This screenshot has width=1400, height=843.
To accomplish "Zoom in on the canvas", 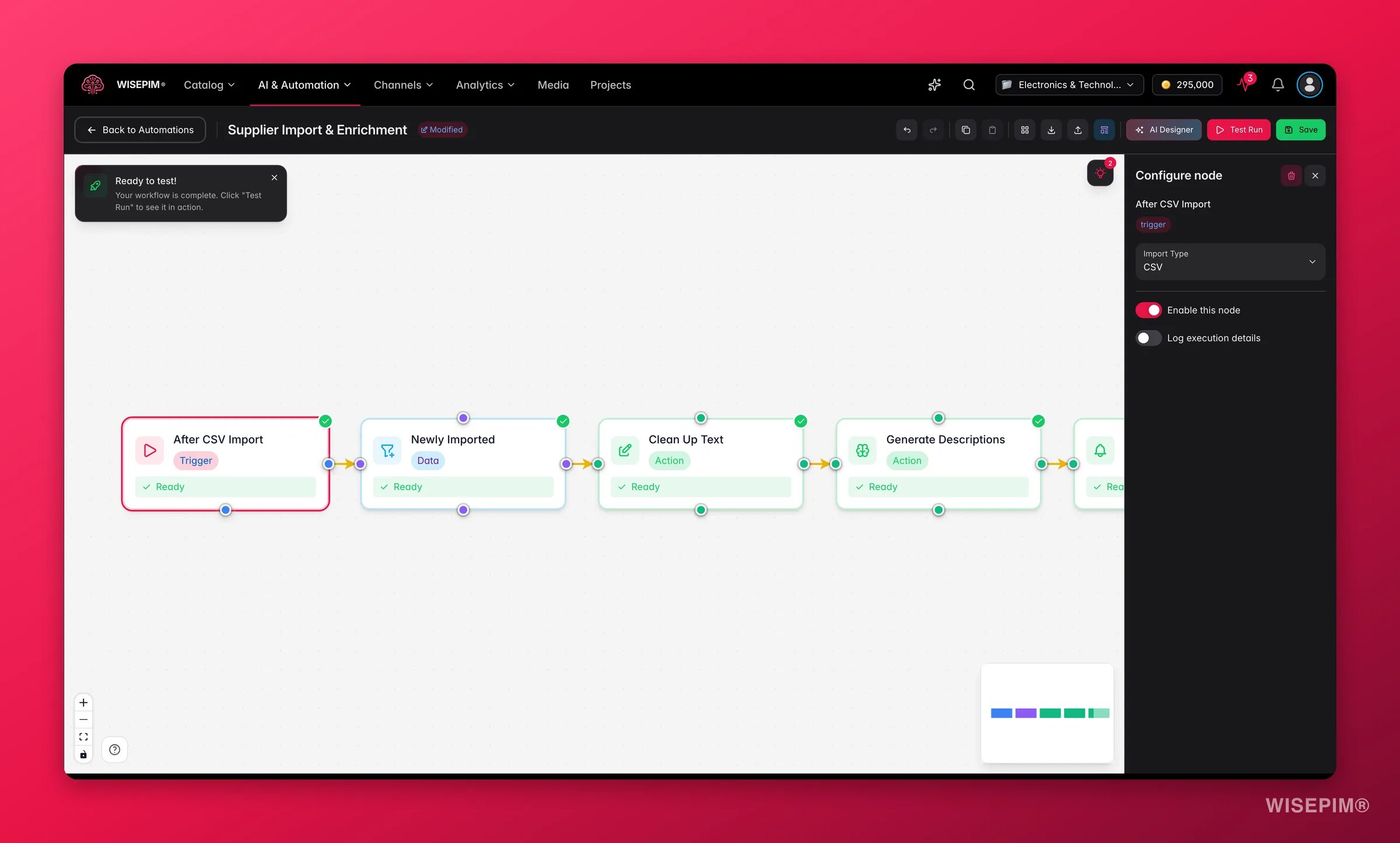I will pyautogui.click(x=83, y=702).
